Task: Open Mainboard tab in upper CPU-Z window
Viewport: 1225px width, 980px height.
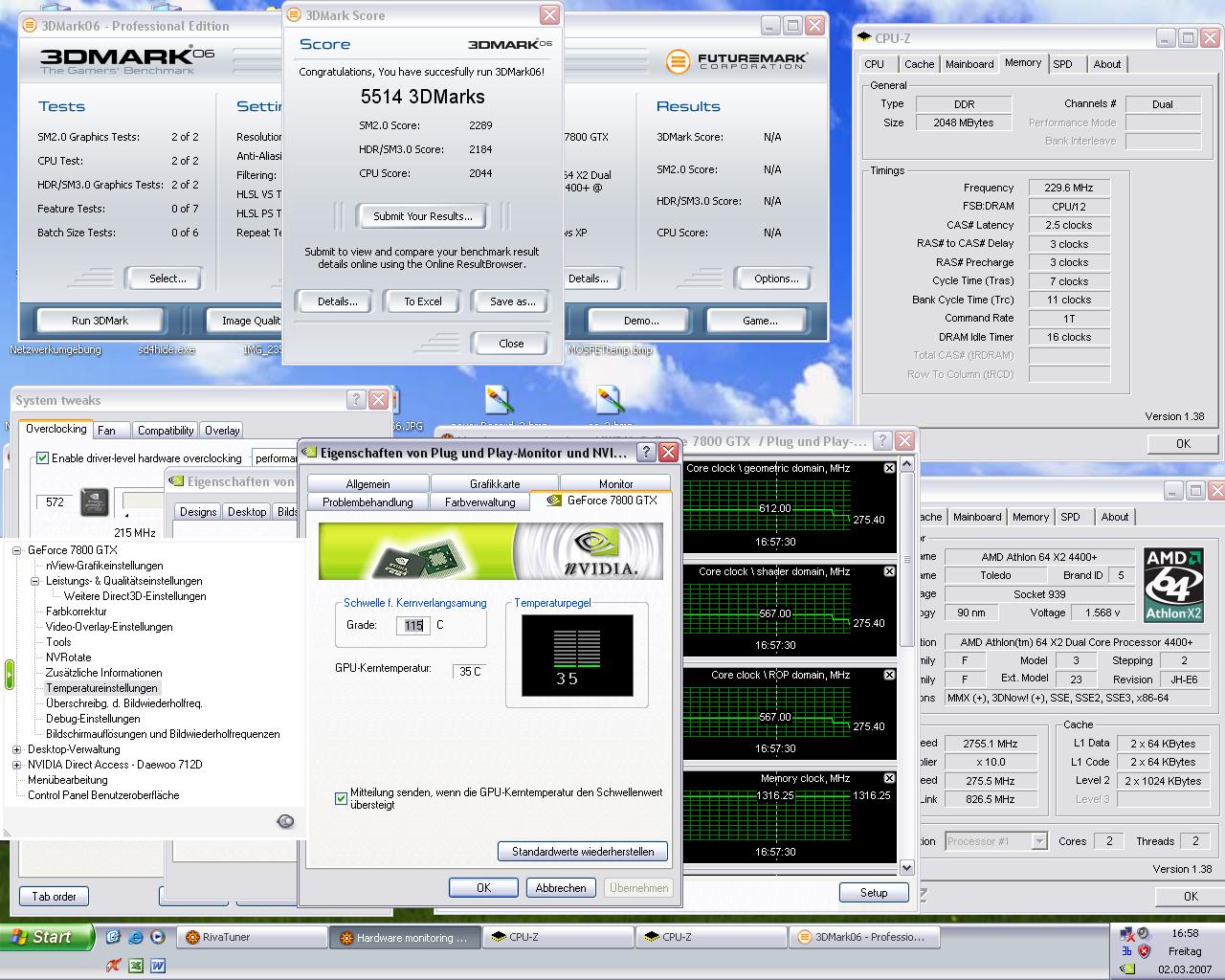Action: coord(969,64)
